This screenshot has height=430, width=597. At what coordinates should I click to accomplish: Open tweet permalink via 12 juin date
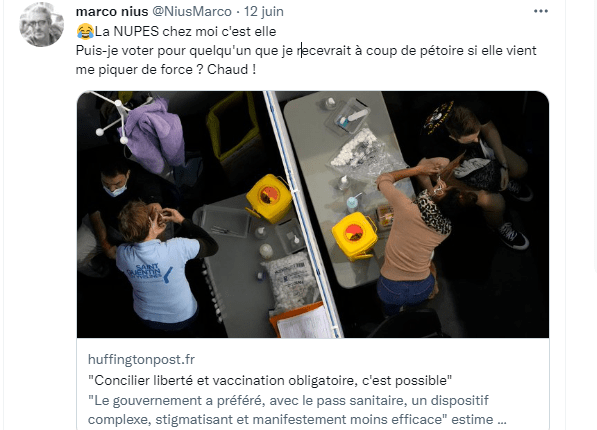(264, 11)
